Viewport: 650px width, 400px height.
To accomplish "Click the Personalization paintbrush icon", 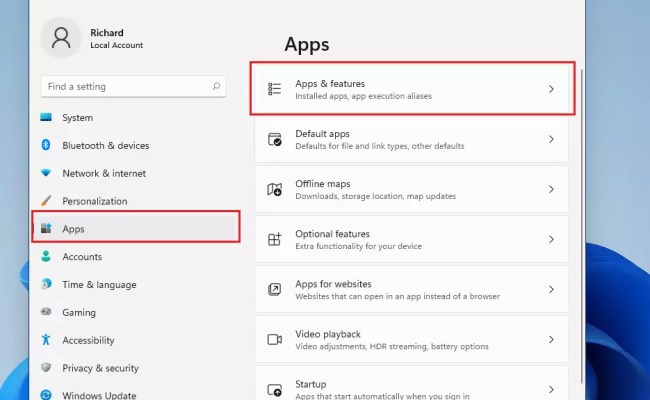I will tap(46, 201).
